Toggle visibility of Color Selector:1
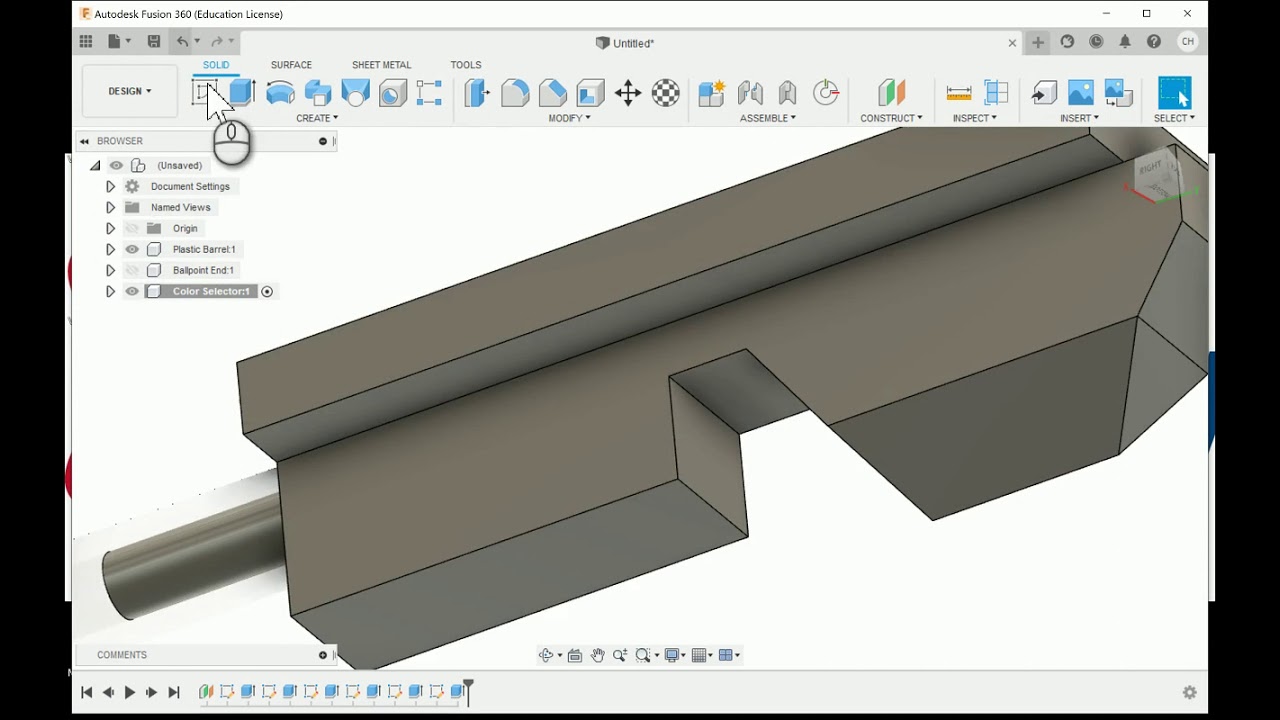 [x=132, y=291]
